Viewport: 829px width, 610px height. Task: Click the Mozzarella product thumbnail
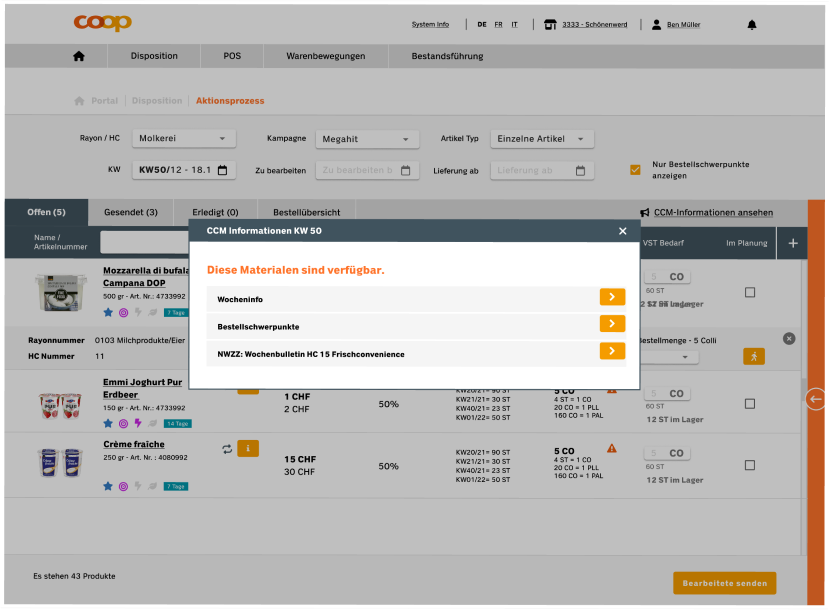pos(60,292)
